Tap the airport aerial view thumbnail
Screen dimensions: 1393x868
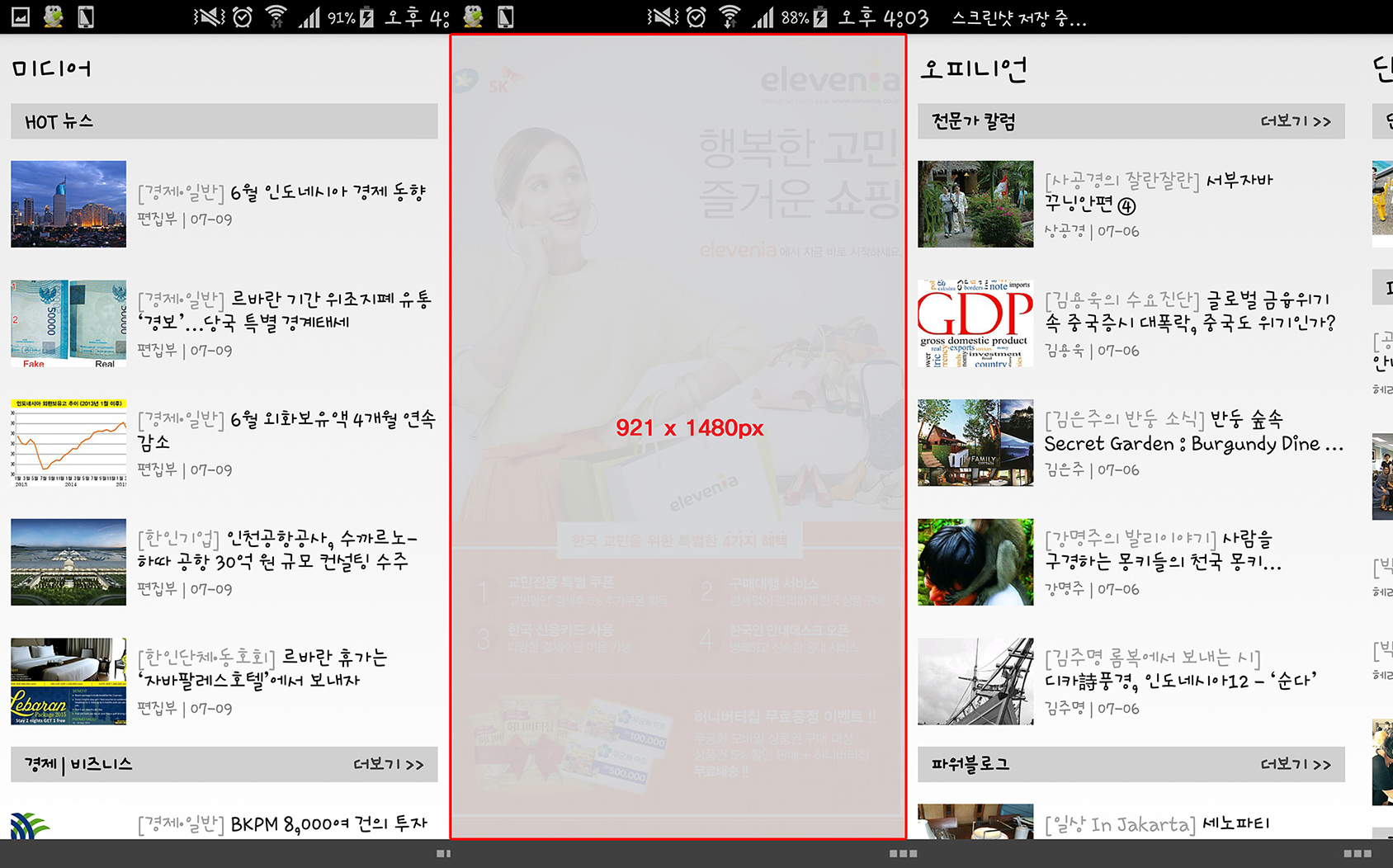tap(68, 562)
